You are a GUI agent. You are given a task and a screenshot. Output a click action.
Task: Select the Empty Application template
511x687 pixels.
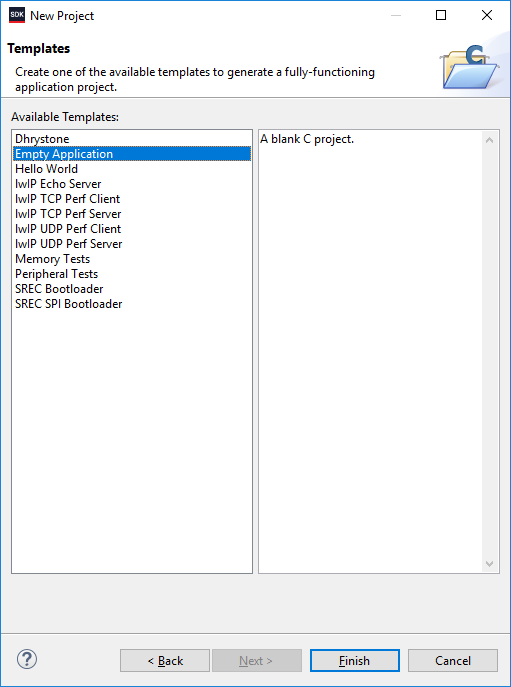click(x=132, y=154)
